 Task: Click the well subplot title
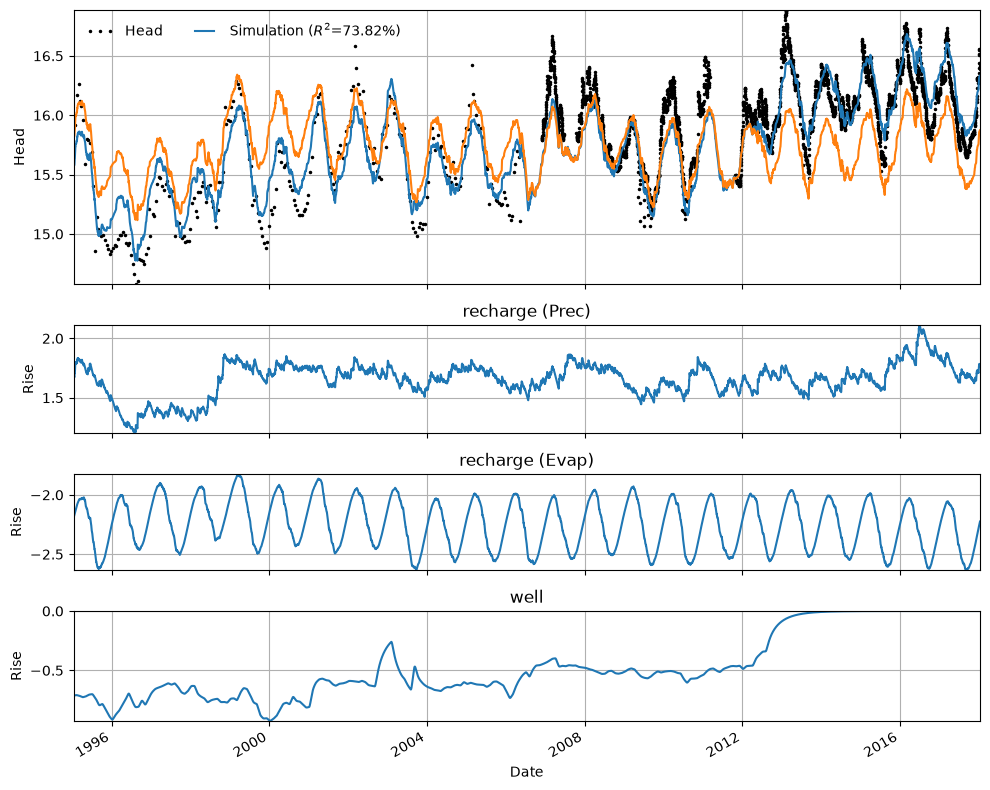pos(527,597)
